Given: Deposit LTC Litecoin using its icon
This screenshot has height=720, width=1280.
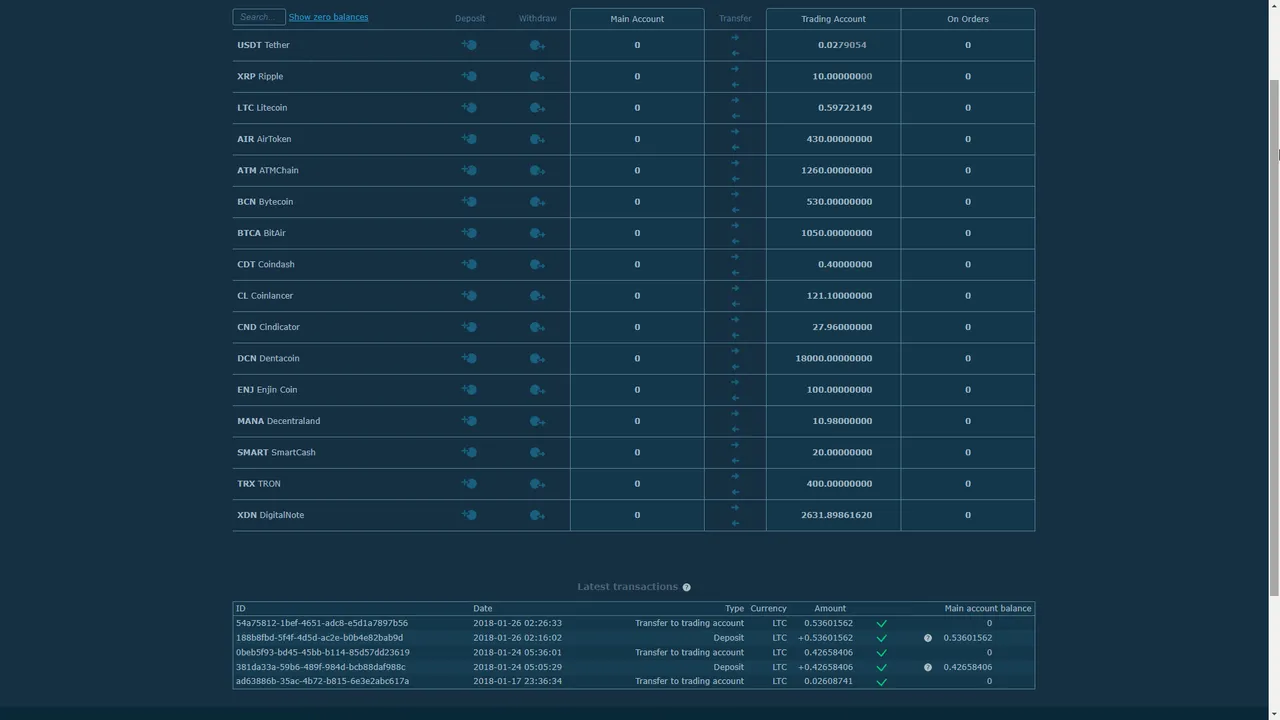Looking at the screenshot, I should (x=469, y=108).
